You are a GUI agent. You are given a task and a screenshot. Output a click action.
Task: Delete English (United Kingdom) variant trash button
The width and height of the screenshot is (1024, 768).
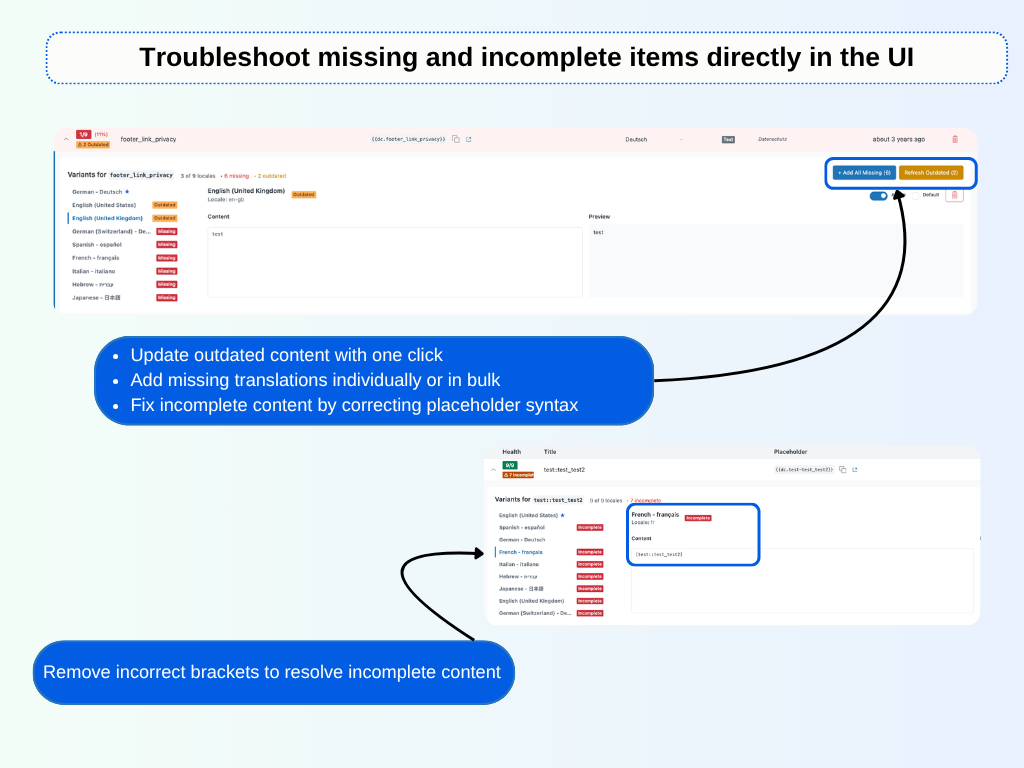click(x=954, y=195)
